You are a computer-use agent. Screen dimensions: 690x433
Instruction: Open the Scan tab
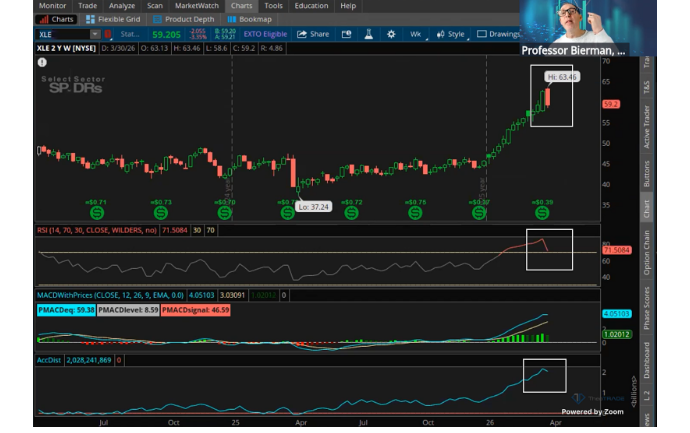pyautogui.click(x=155, y=6)
